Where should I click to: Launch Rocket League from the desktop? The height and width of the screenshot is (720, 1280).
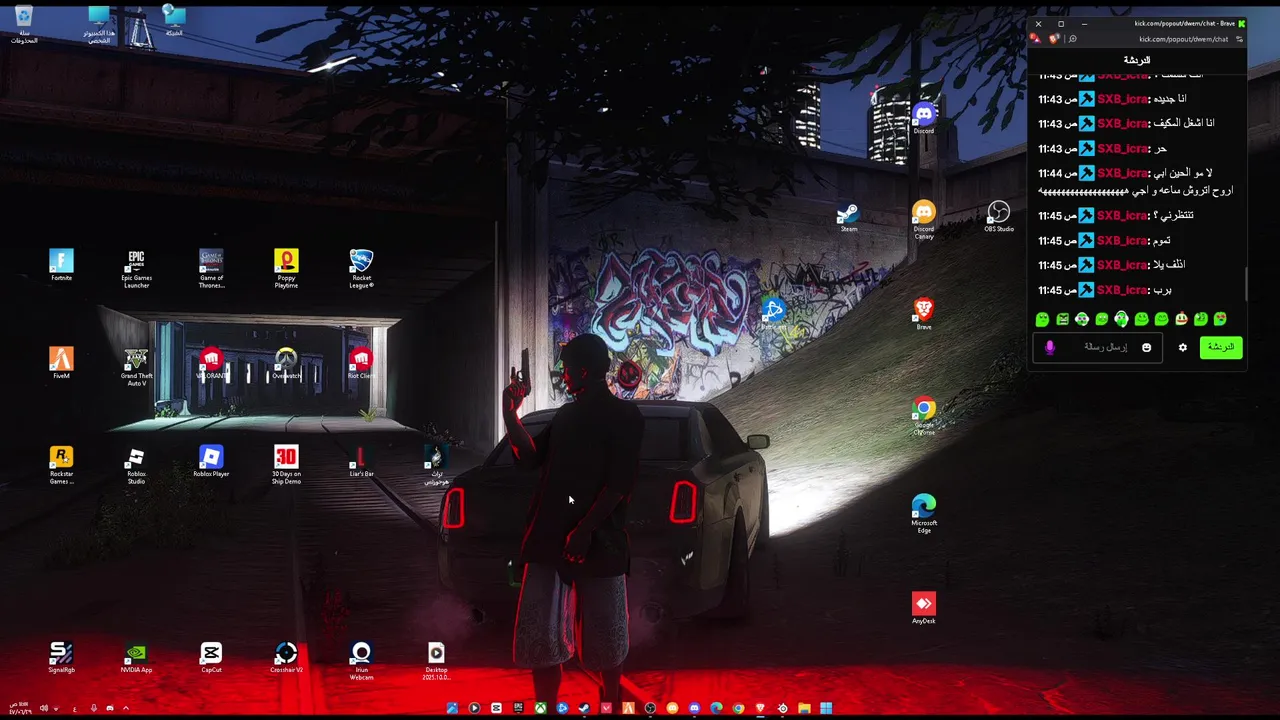361,269
